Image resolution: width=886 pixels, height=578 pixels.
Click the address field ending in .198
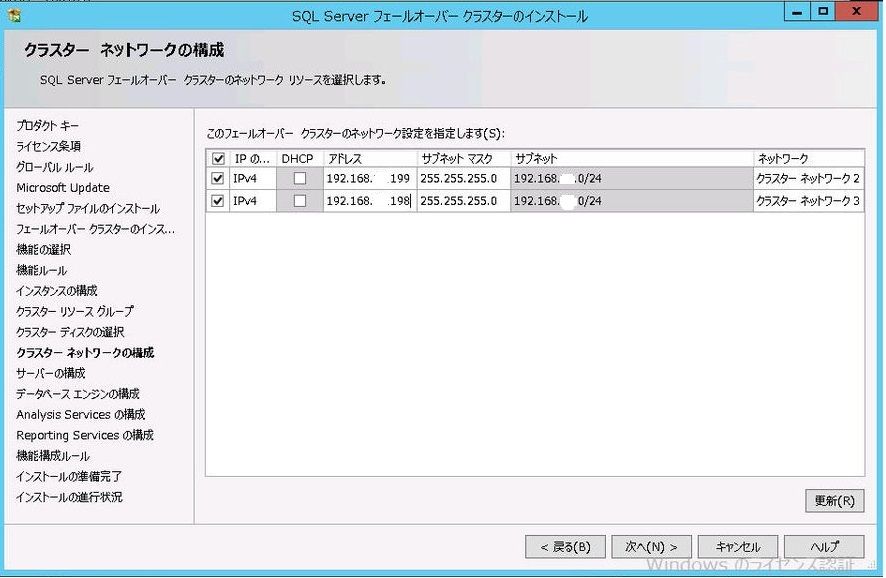click(370, 201)
